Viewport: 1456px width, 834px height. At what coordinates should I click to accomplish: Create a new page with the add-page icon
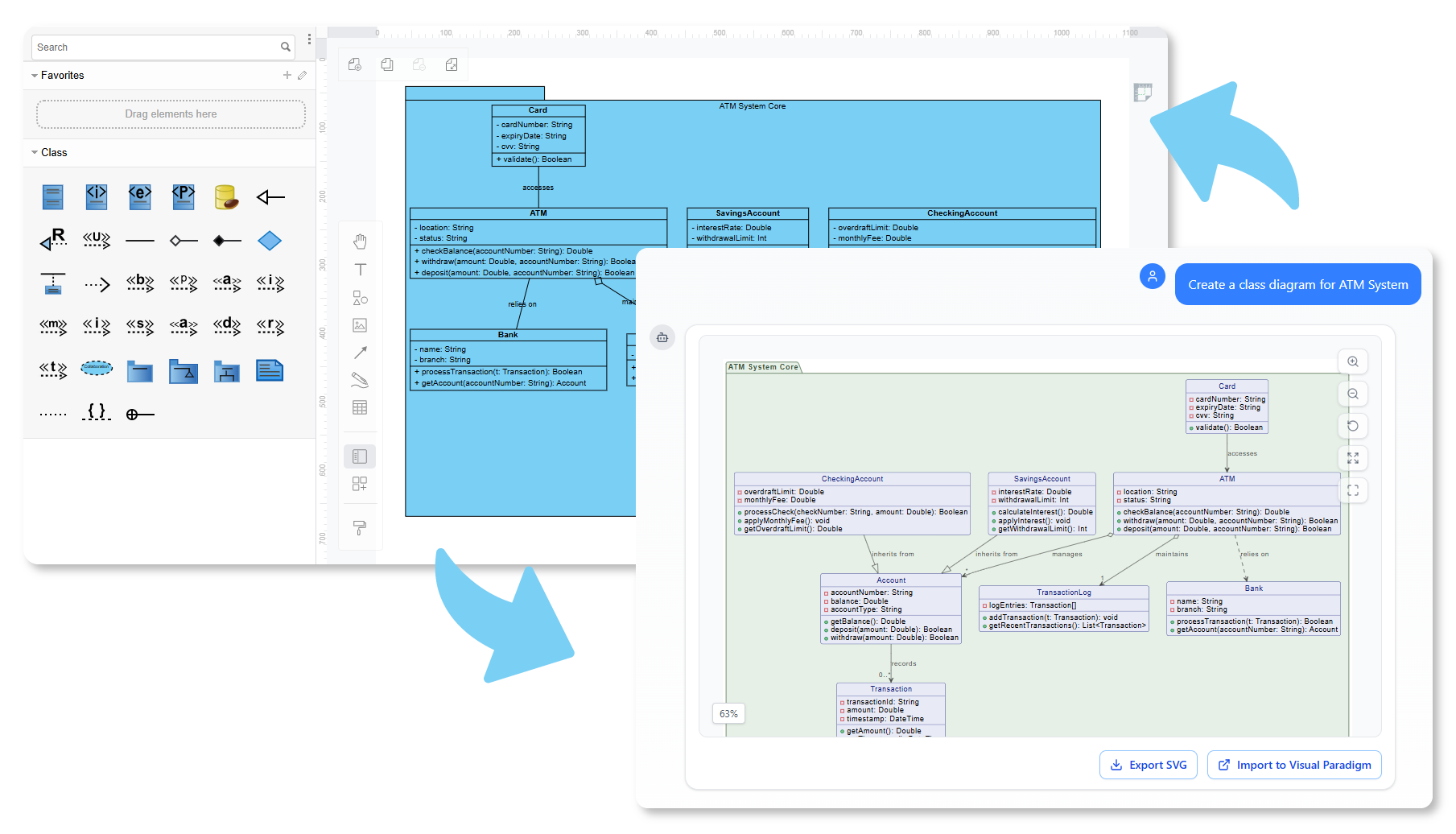click(x=354, y=64)
